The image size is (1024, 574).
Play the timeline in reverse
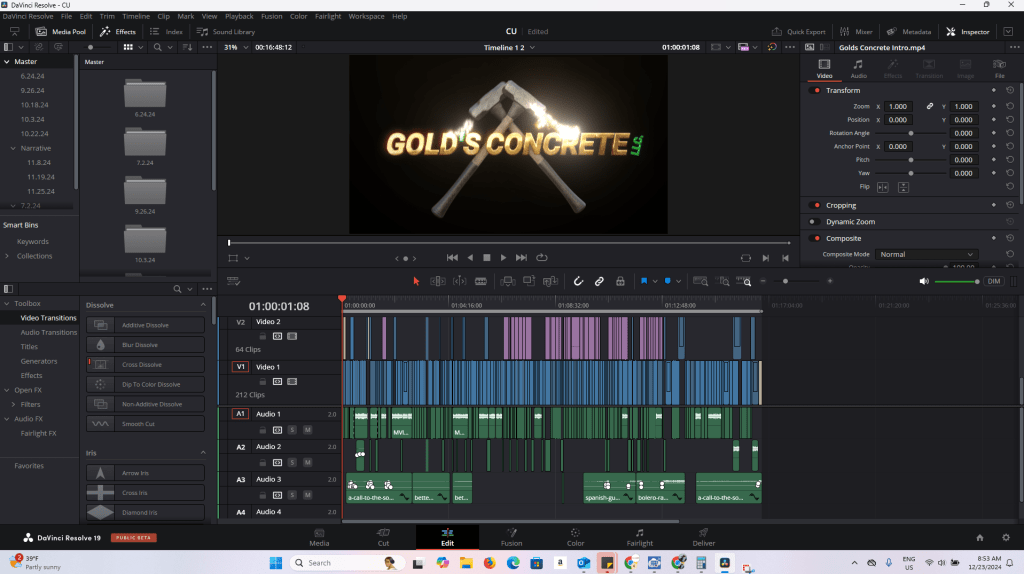[470, 258]
